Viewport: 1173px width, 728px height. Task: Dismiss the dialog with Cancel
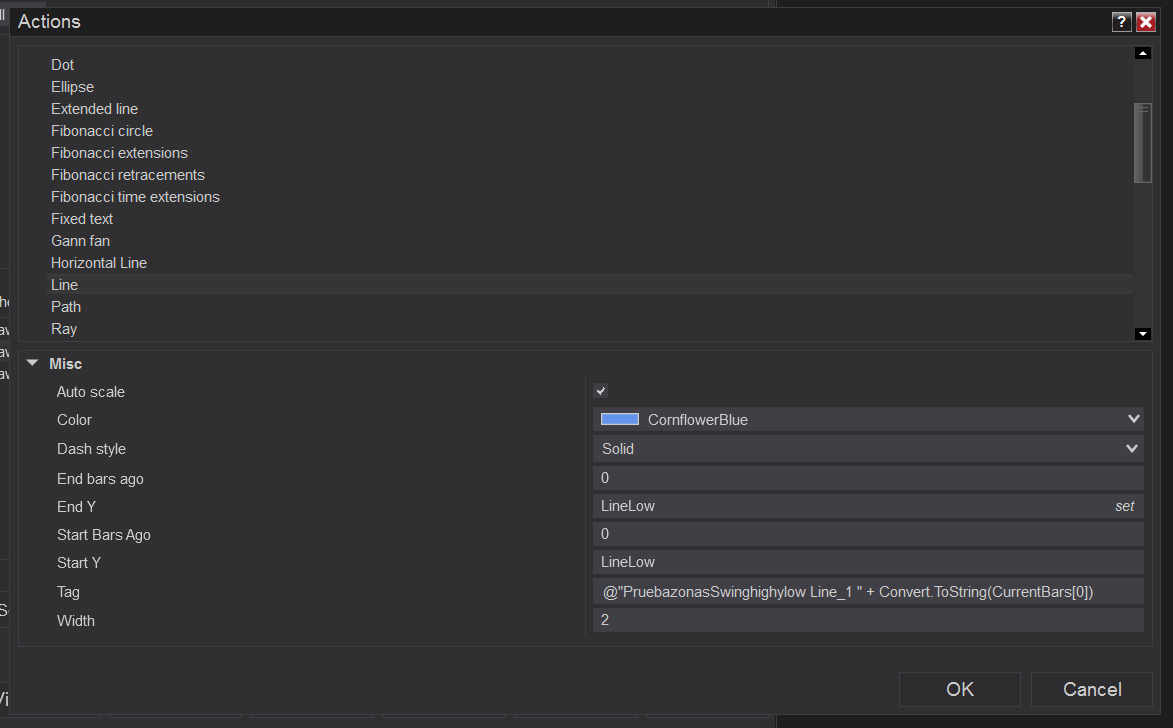coord(1090,689)
